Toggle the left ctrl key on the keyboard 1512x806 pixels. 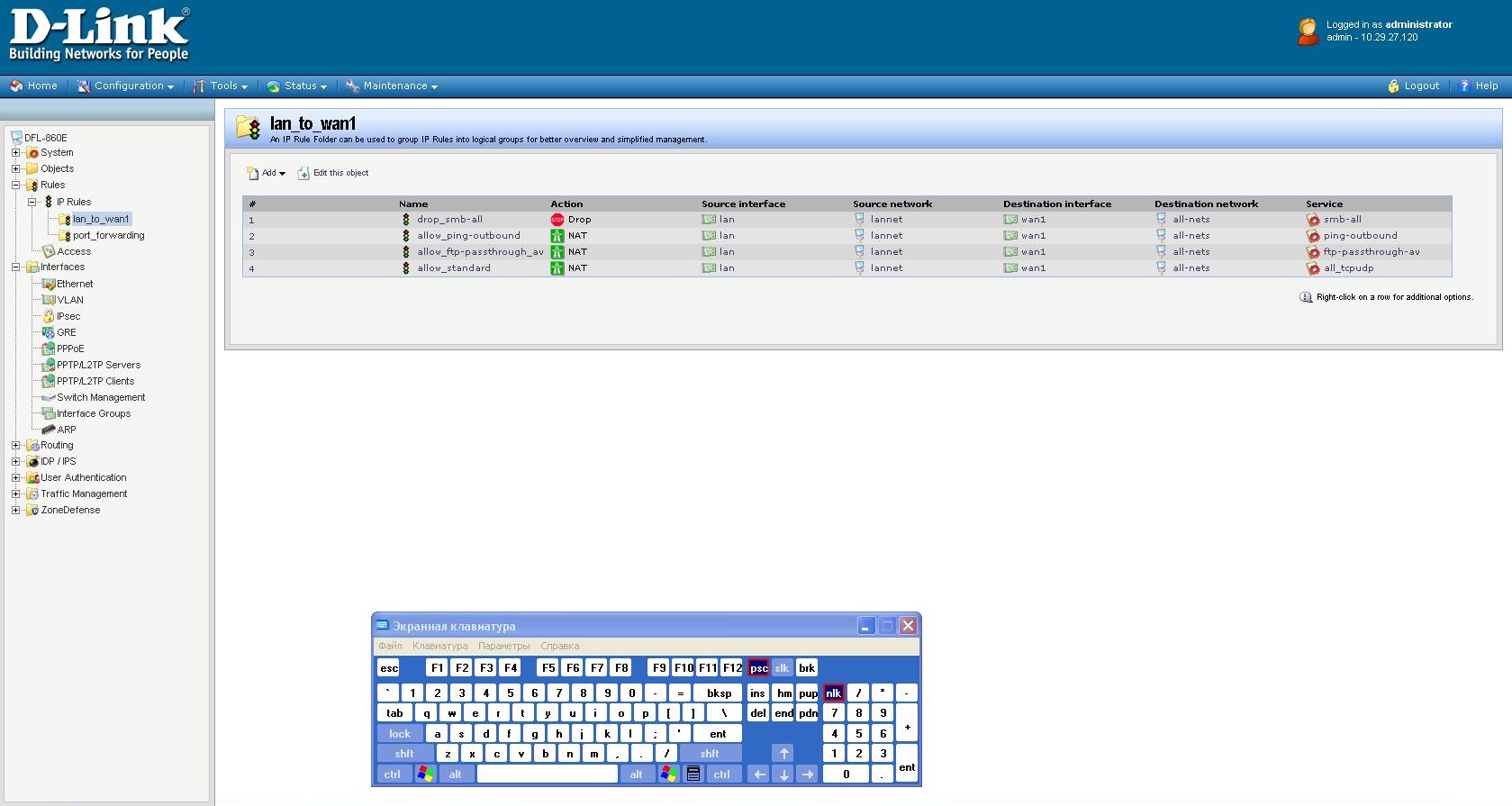(393, 774)
